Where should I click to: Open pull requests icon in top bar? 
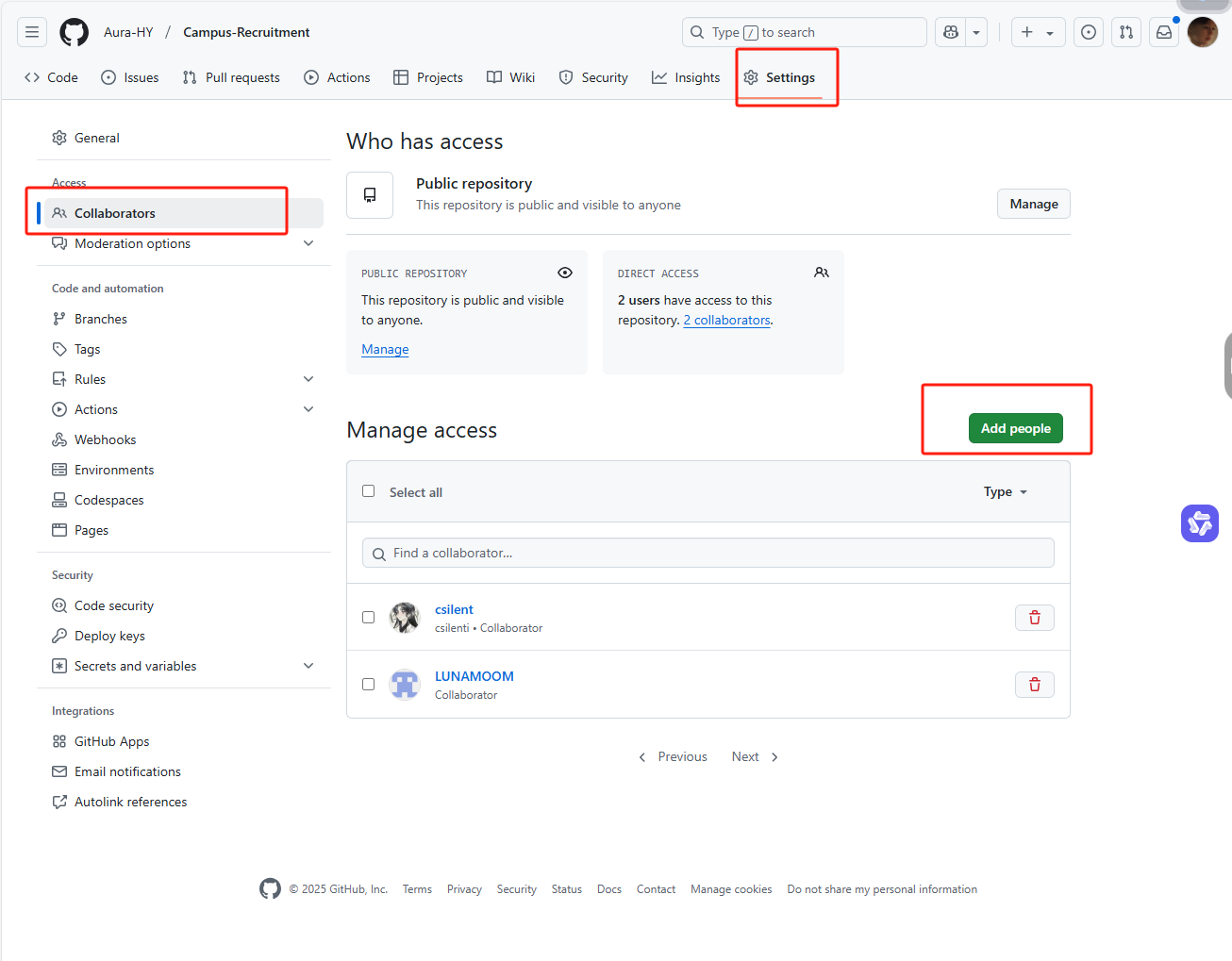[1126, 32]
